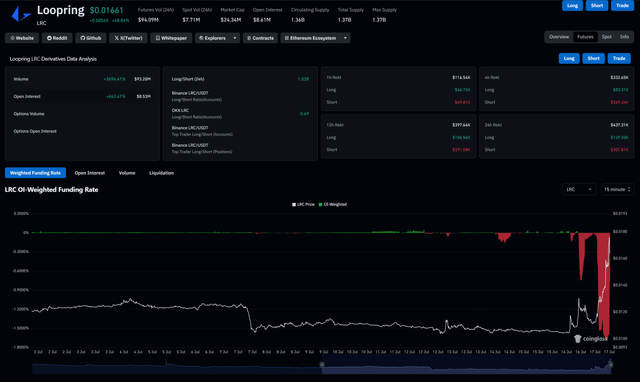The width and height of the screenshot is (640, 382).
Task: Click Trade beside the Derivatives Data Analysis heading
Action: coord(619,58)
